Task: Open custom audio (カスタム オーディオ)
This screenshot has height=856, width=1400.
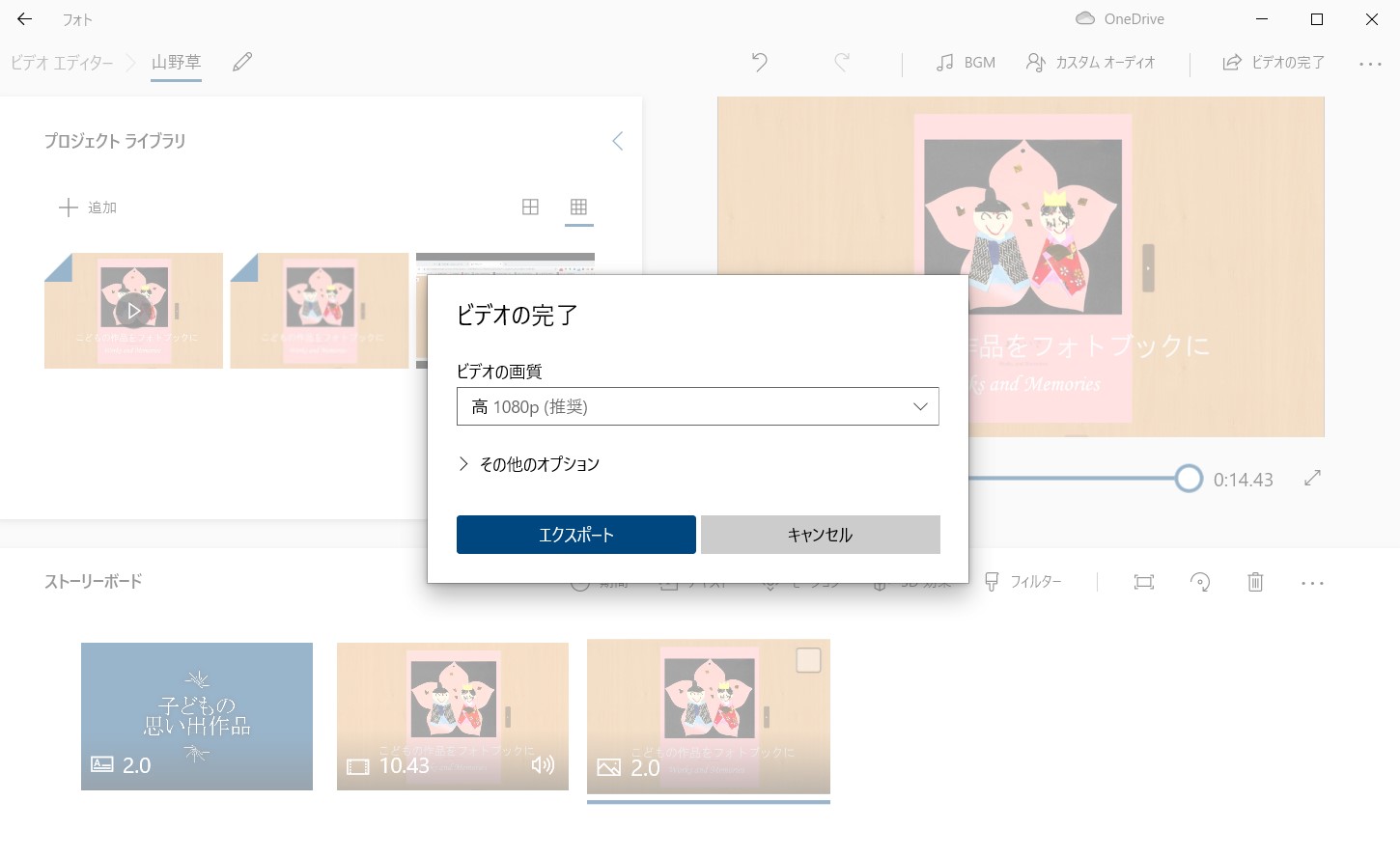Action: click(x=1091, y=63)
